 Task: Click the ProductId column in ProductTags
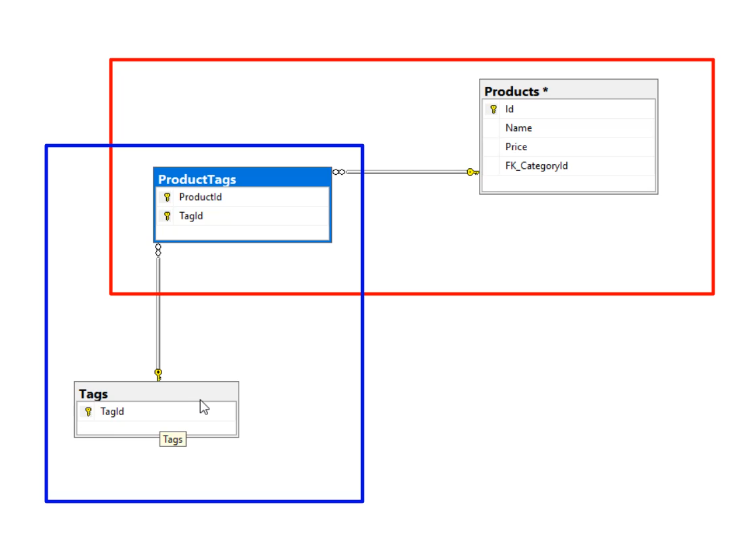tap(243, 197)
